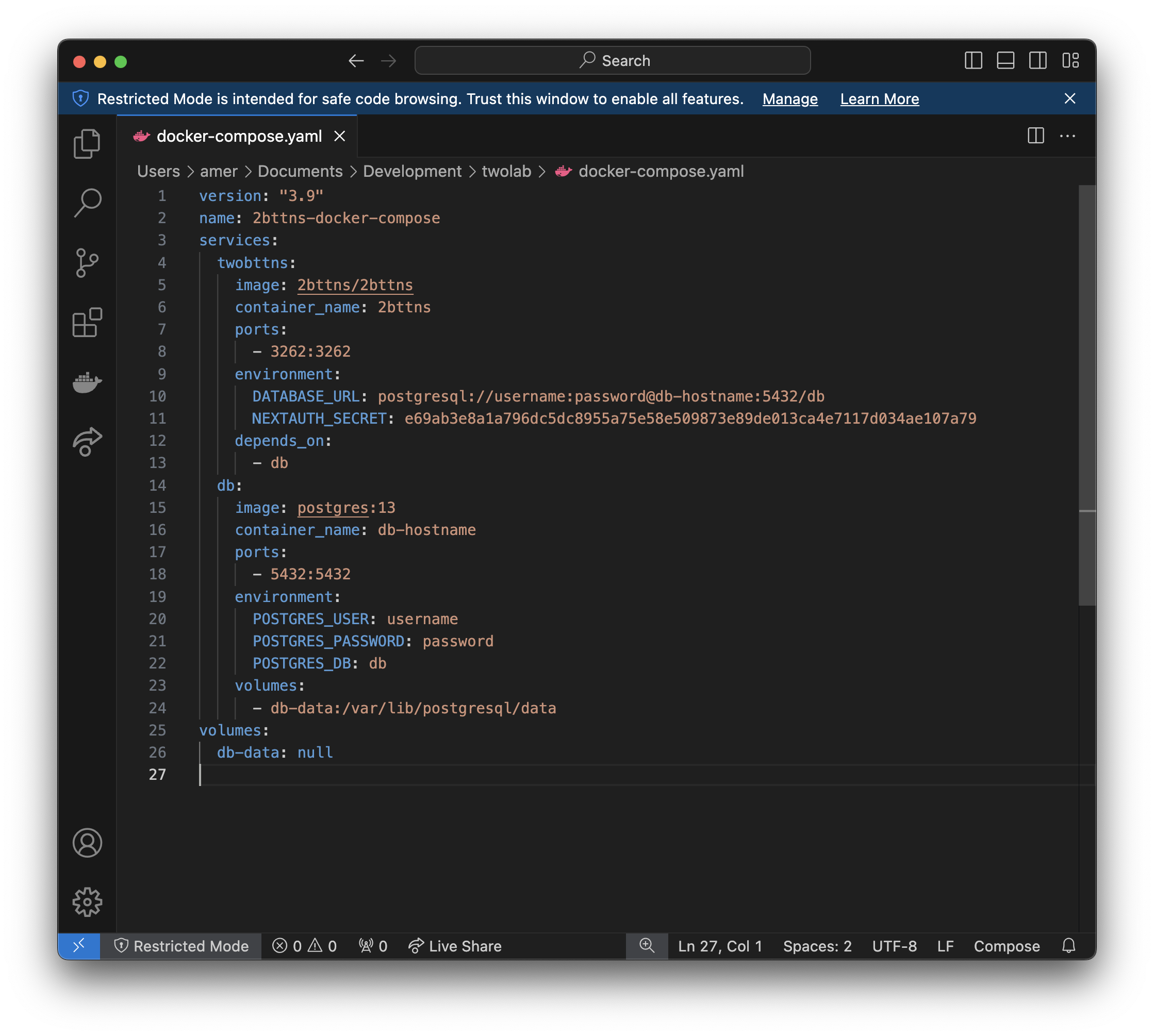Image resolution: width=1154 pixels, height=1036 pixels.
Task: Toggle the secondary side bar layout button
Action: tap(1037, 60)
